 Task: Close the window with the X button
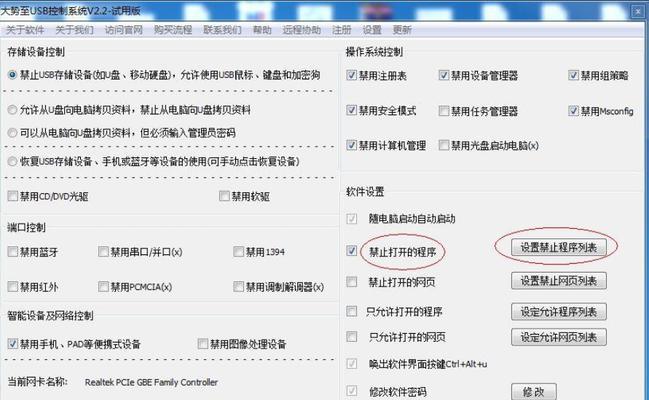(x=638, y=11)
